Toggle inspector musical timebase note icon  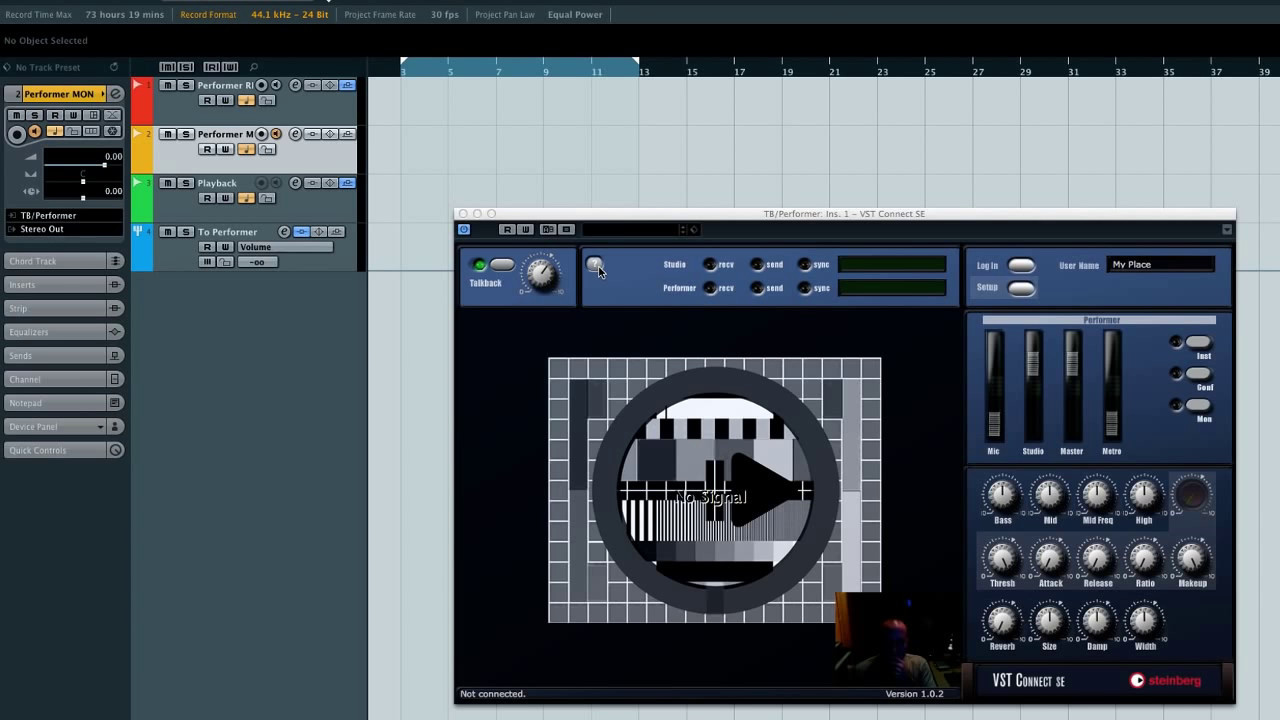pos(54,131)
